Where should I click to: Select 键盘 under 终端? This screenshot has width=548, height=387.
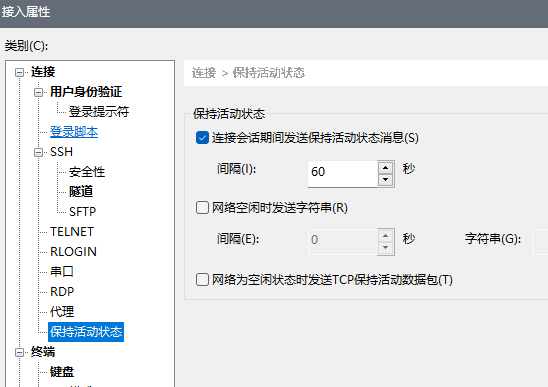point(62,372)
